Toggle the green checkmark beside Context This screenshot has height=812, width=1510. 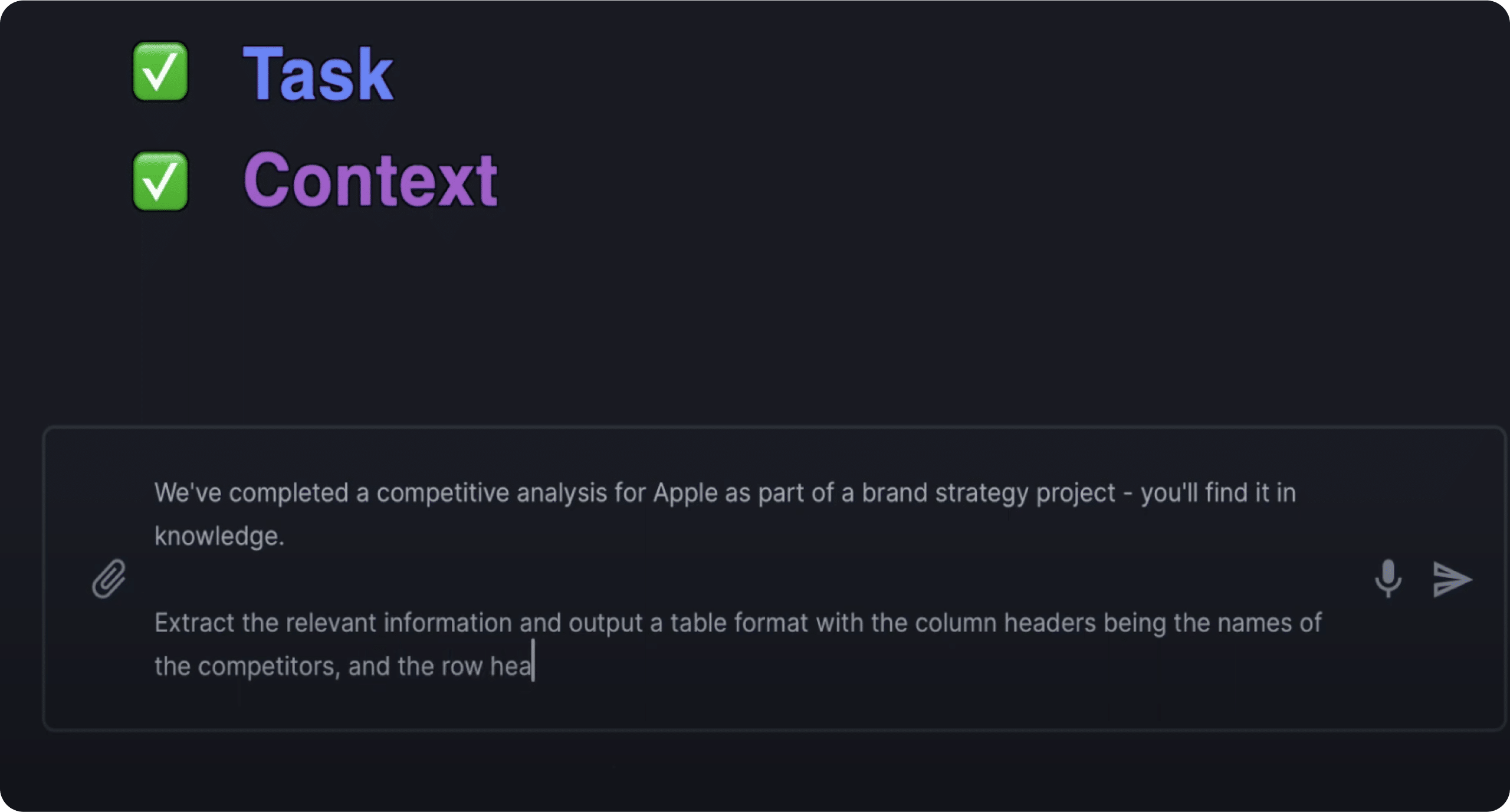[x=160, y=181]
